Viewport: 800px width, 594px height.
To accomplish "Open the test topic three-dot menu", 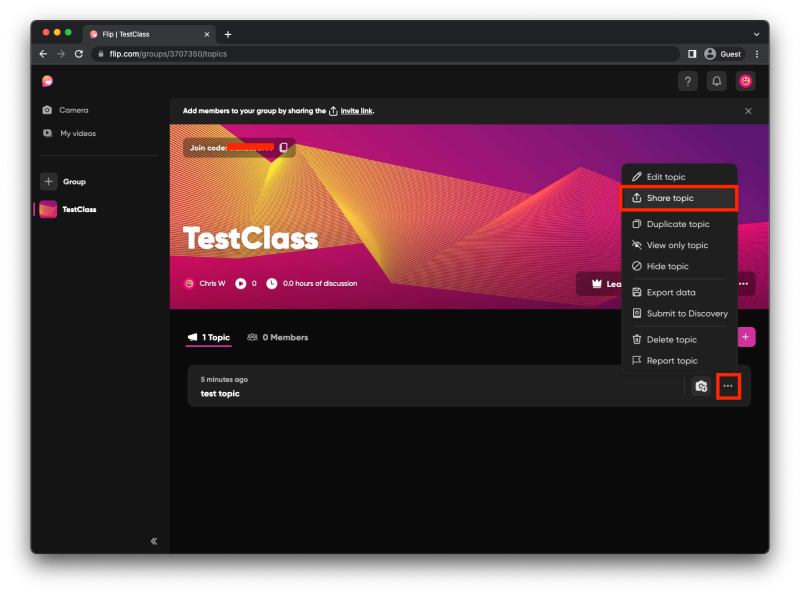I will point(728,386).
